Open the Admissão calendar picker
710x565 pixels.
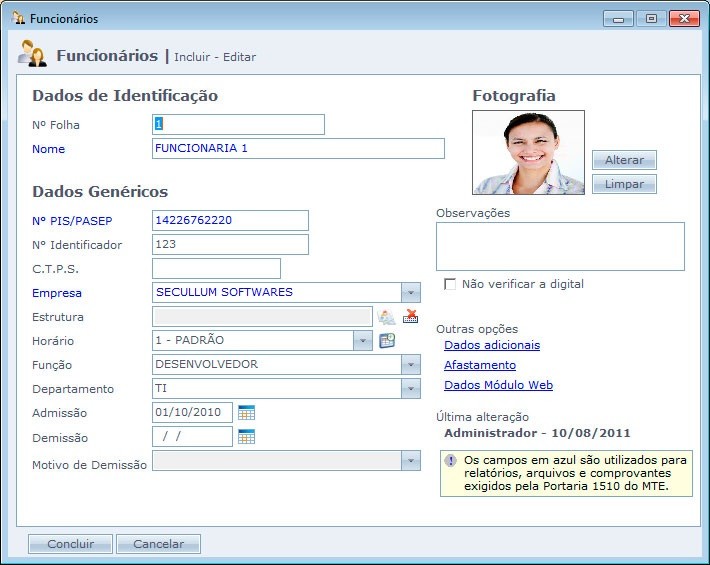247,412
